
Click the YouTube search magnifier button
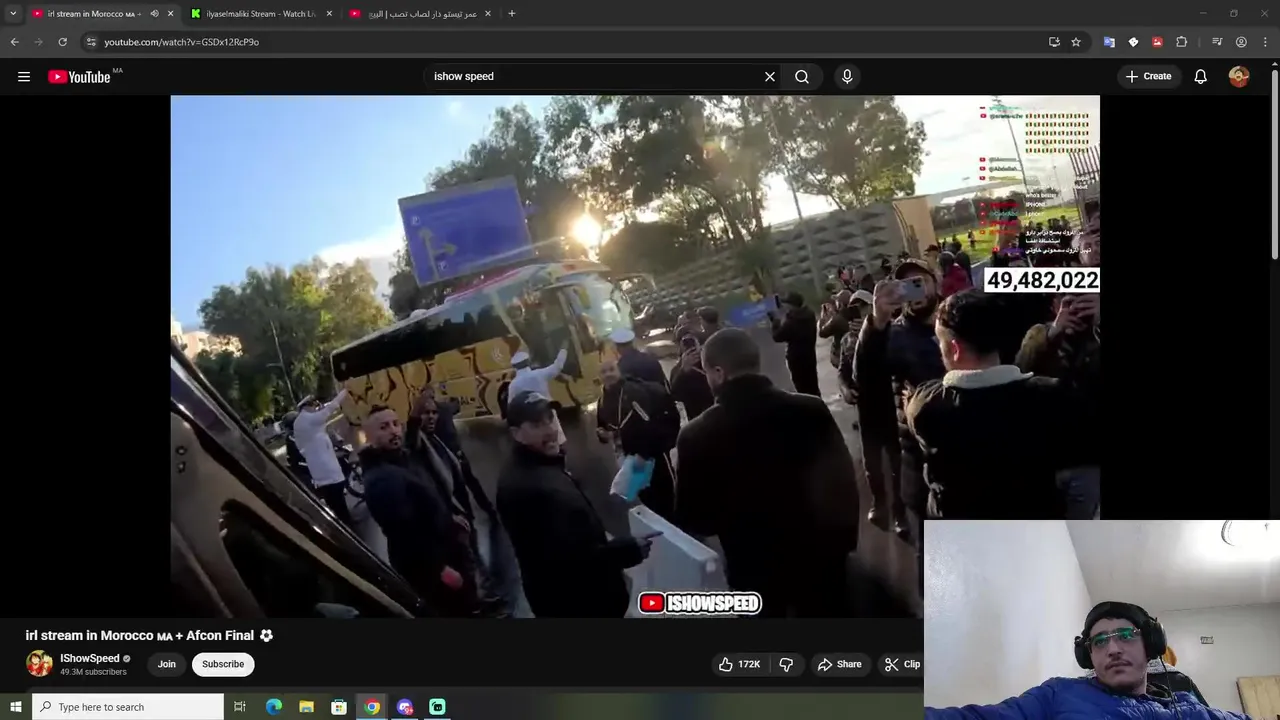(x=802, y=77)
